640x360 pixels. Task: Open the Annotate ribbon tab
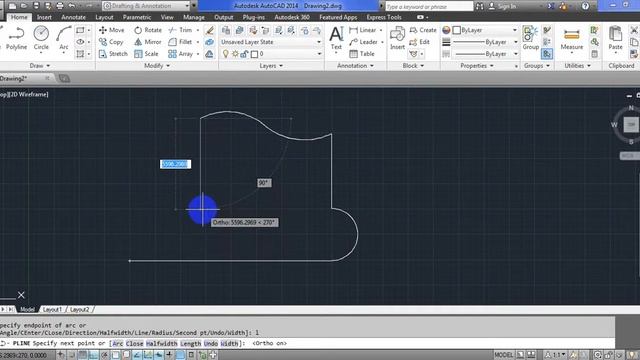pyautogui.click(x=73, y=17)
